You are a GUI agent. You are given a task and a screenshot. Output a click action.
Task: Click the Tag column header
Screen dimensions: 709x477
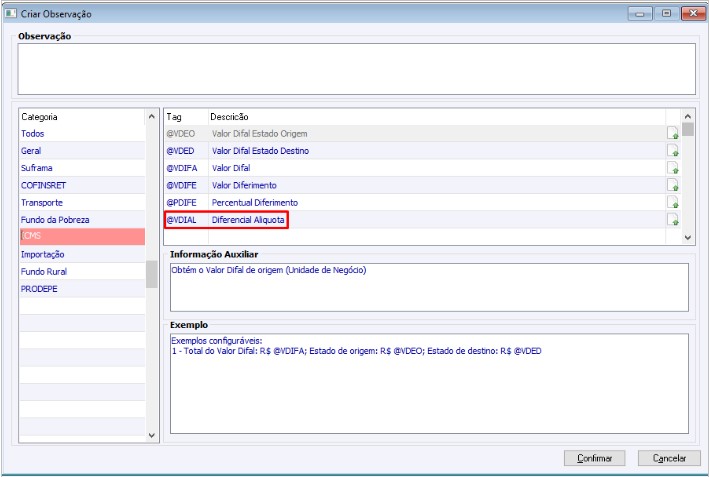[186, 117]
